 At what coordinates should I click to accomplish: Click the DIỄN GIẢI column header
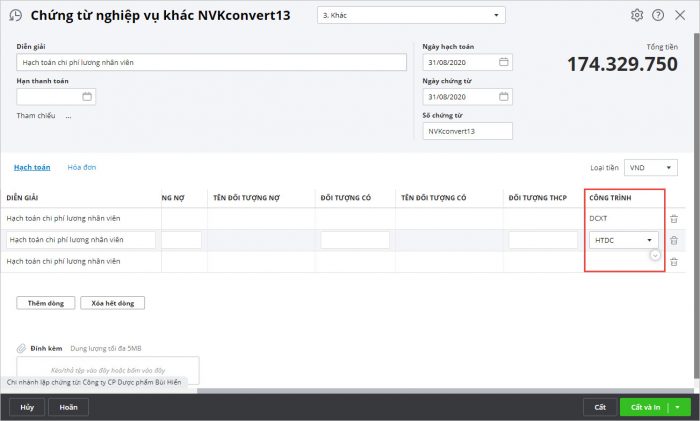point(22,198)
